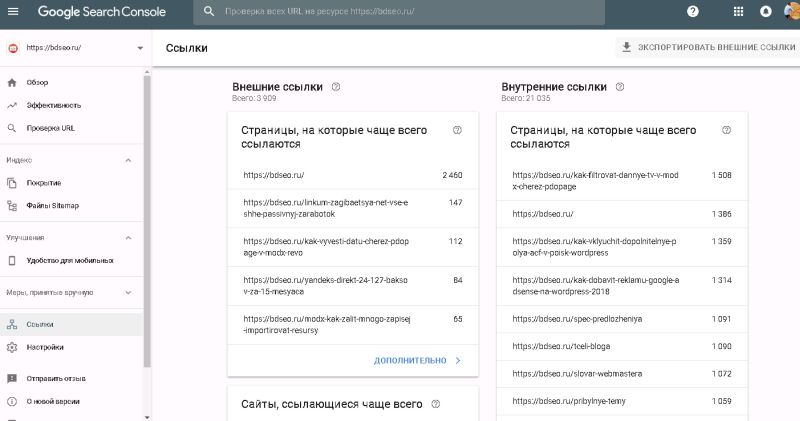Export external links with ЭКСПОРТИРОВАТЬ ВНЕШНИЕ ССЫЛКИ
Viewport: 800px width, 421px height.
tap(708, 47)
